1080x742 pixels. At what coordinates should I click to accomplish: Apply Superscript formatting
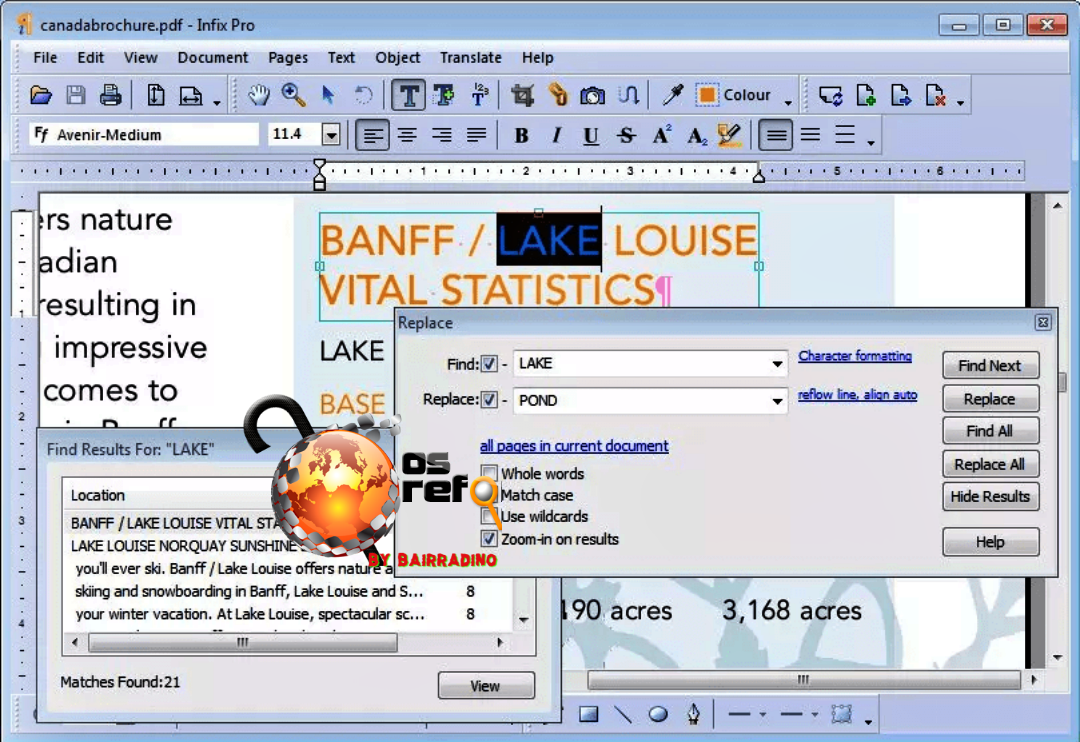click(661, 135)
